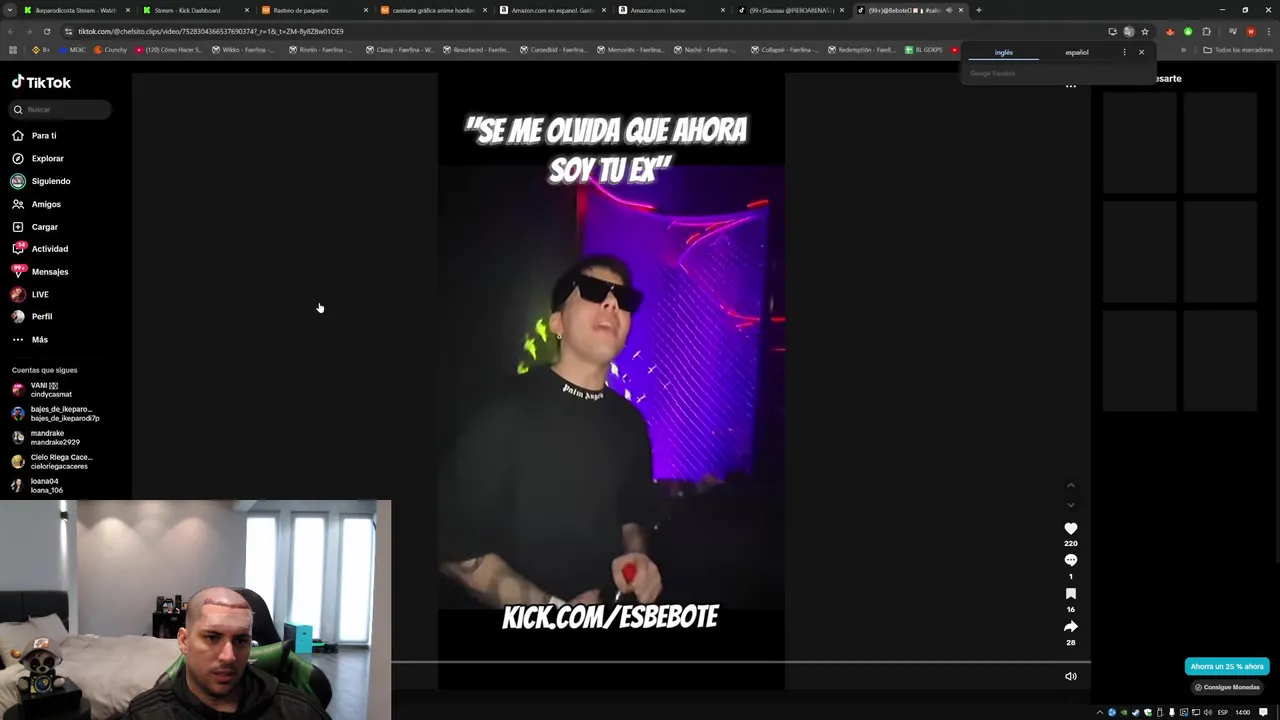Open a new browser tab
Viewport: 1280px width, 720px height.
point(978,10)
